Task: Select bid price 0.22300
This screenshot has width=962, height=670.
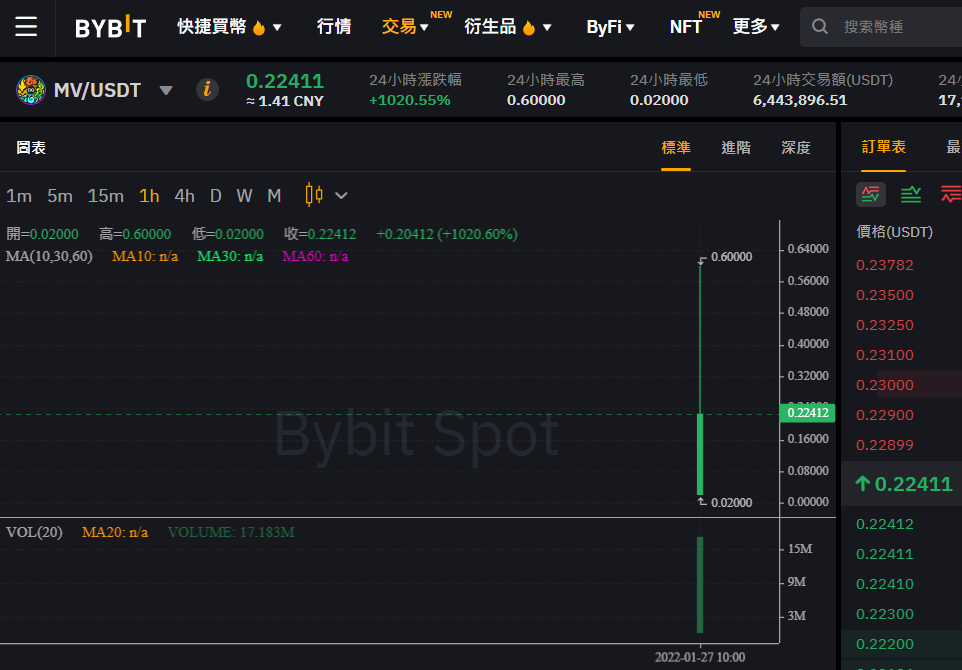Action: 885,615
